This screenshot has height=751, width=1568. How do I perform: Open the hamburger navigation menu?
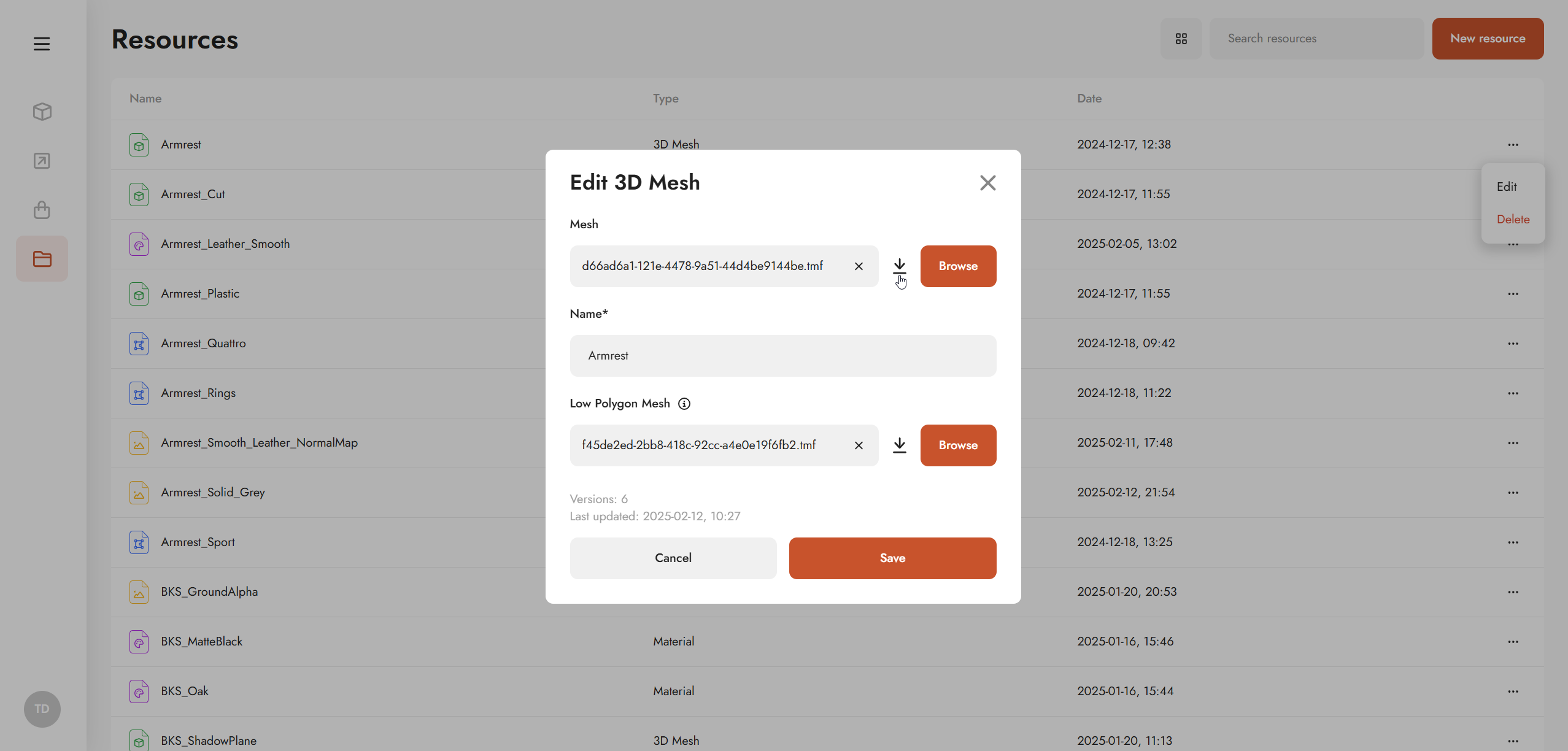pos(42,44)
